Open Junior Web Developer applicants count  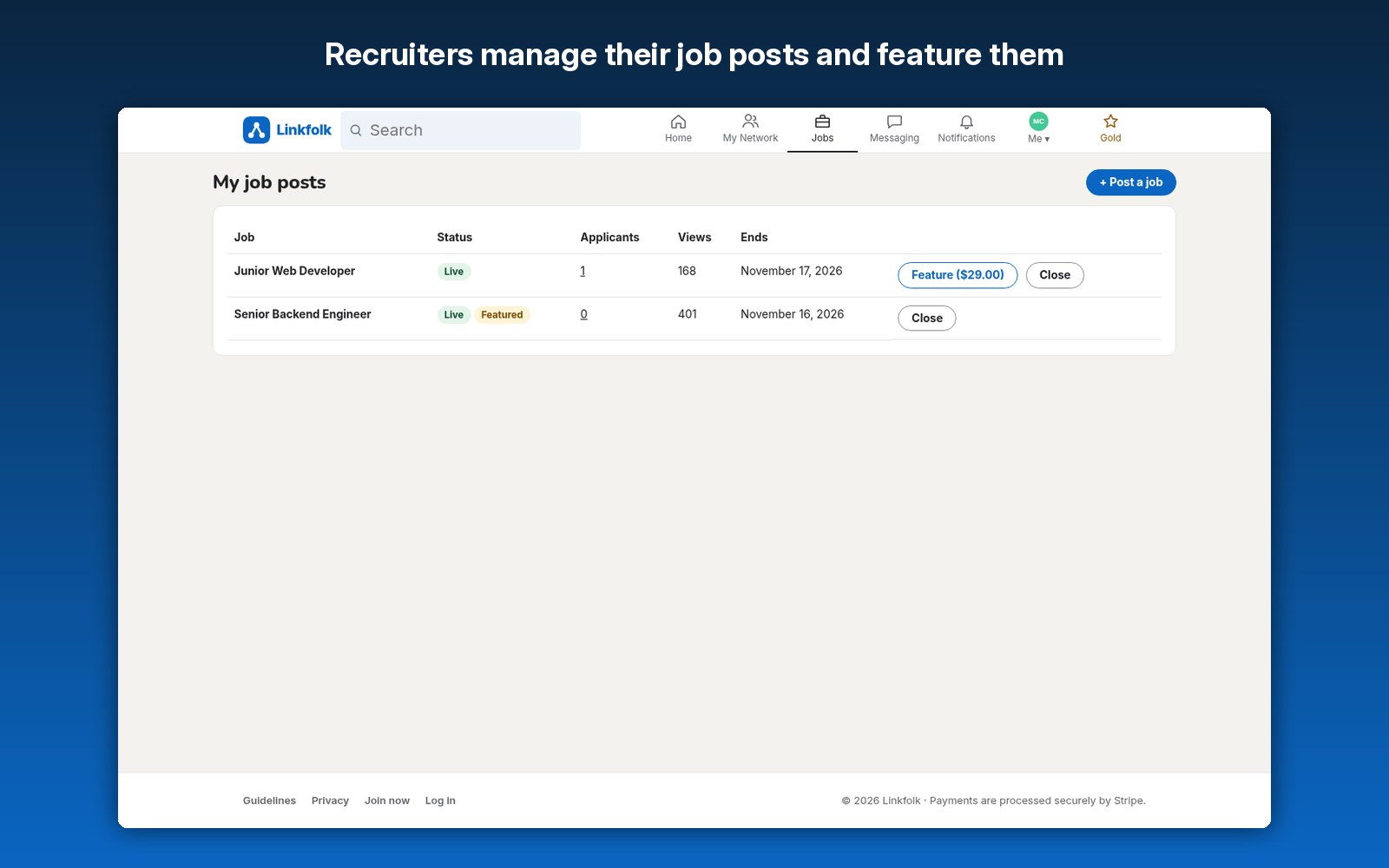point(583,271)
